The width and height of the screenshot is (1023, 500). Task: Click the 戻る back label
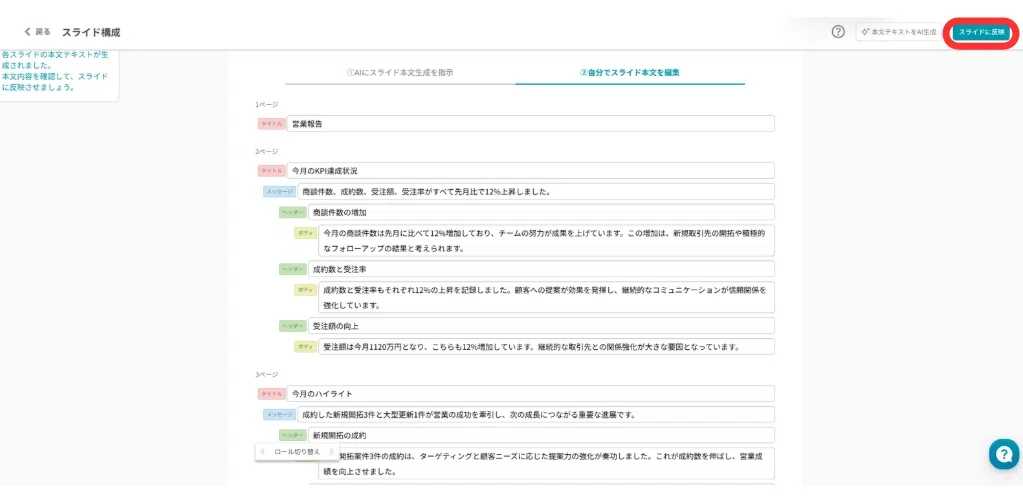(x=43, y=32)
